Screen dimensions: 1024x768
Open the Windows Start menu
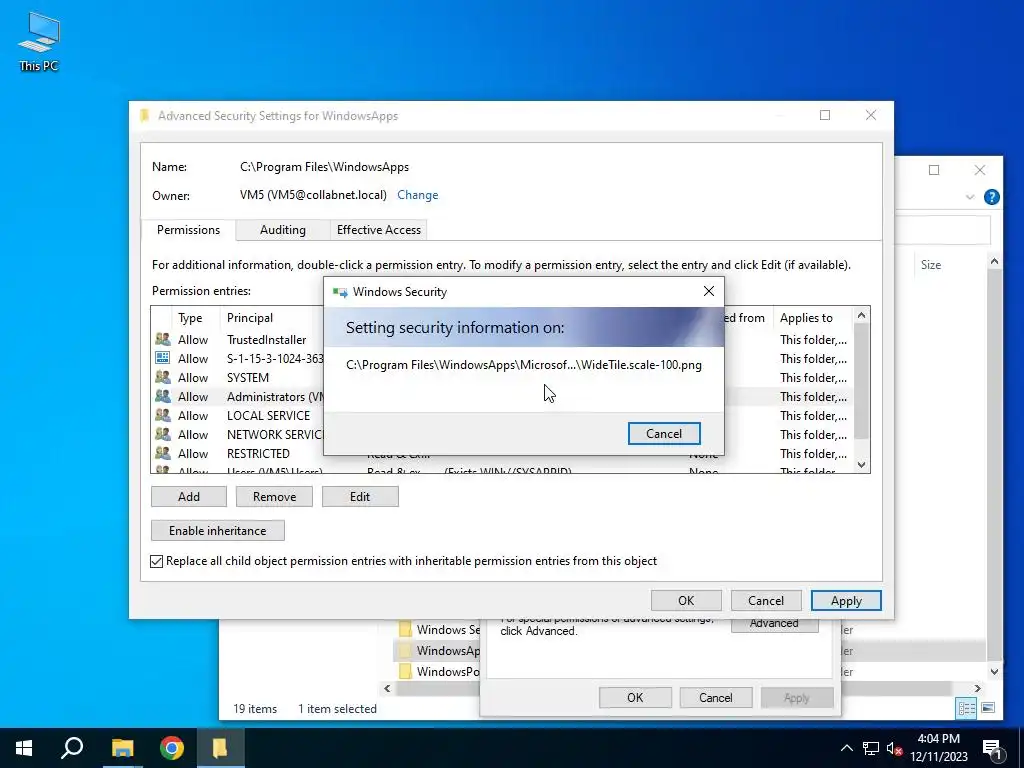24,748
